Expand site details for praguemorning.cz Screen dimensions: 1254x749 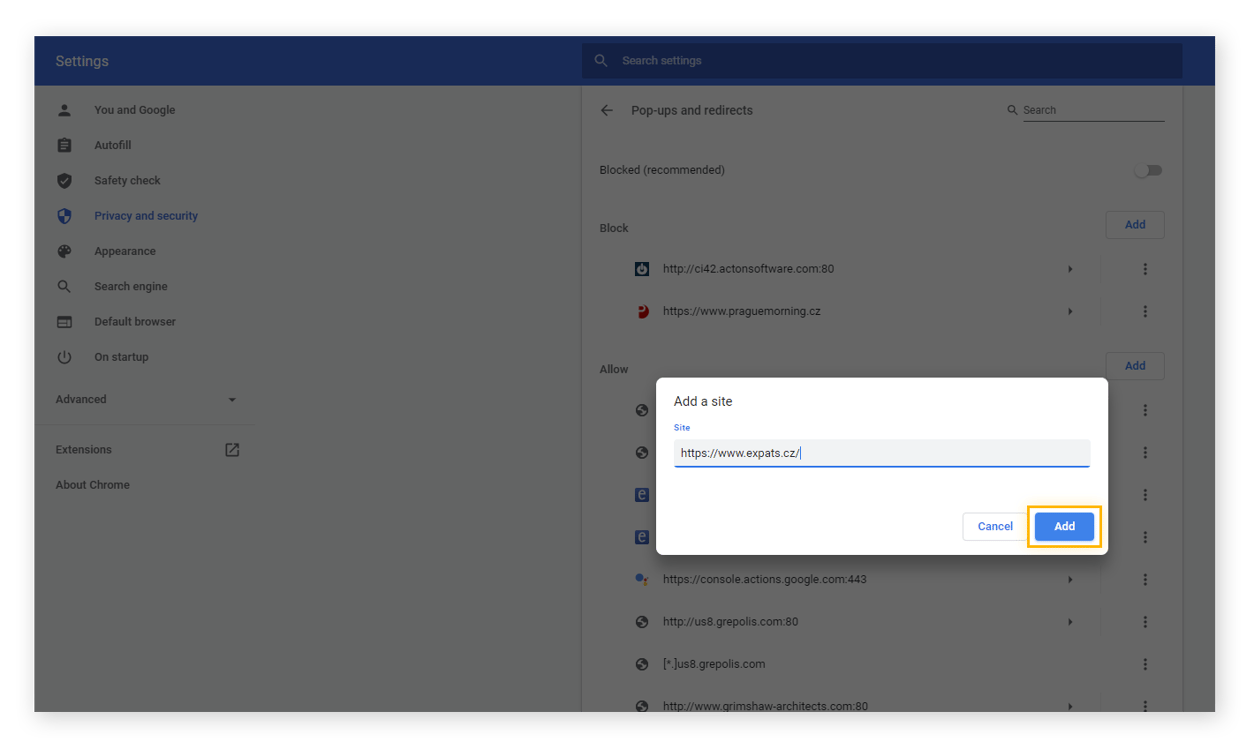1070,312
